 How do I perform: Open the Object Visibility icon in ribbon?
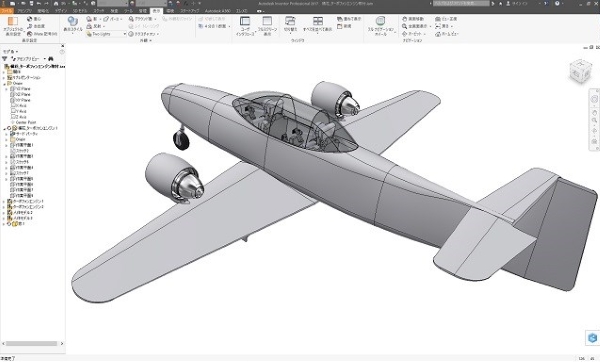(13, 26)
